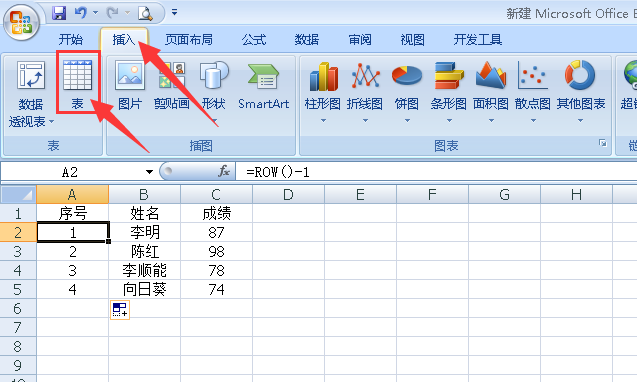Open the 形状 shapes gallery

[x=214, y=91]
